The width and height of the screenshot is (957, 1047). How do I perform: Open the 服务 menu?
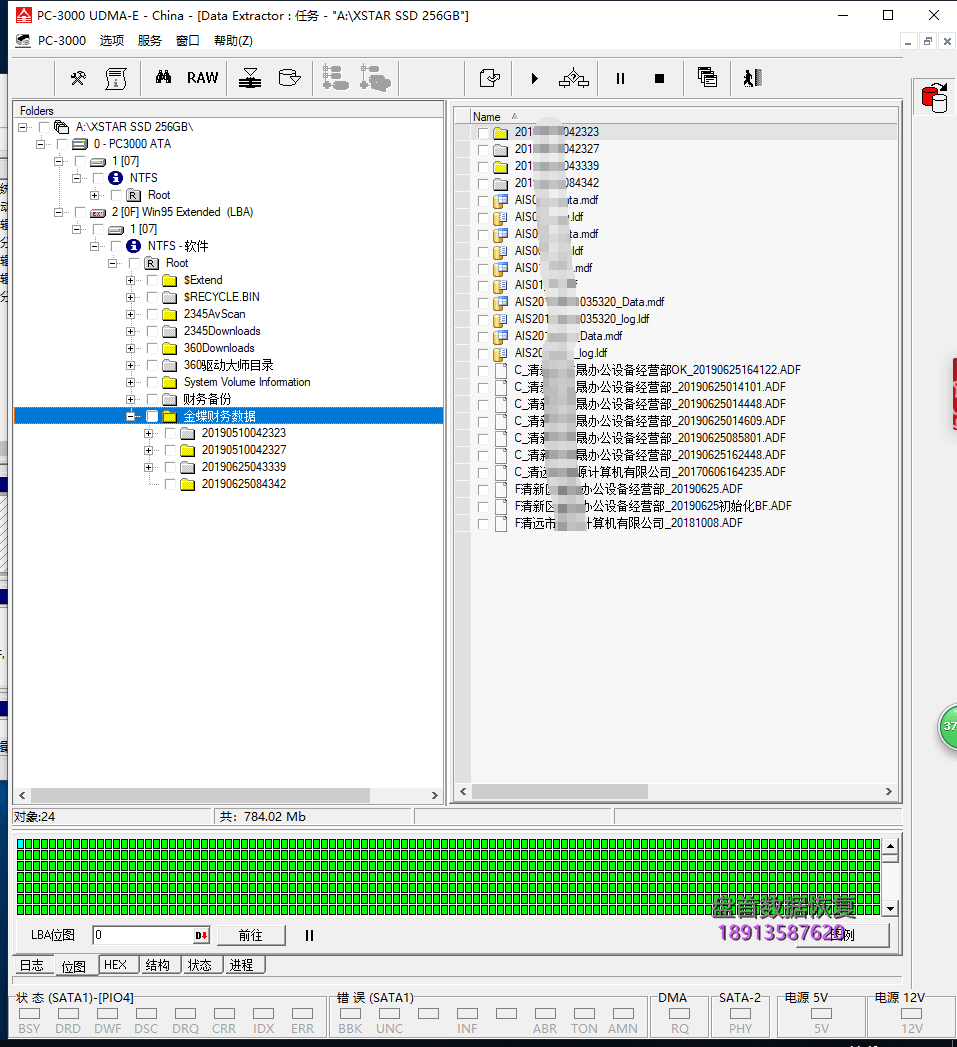coord(150,41)
